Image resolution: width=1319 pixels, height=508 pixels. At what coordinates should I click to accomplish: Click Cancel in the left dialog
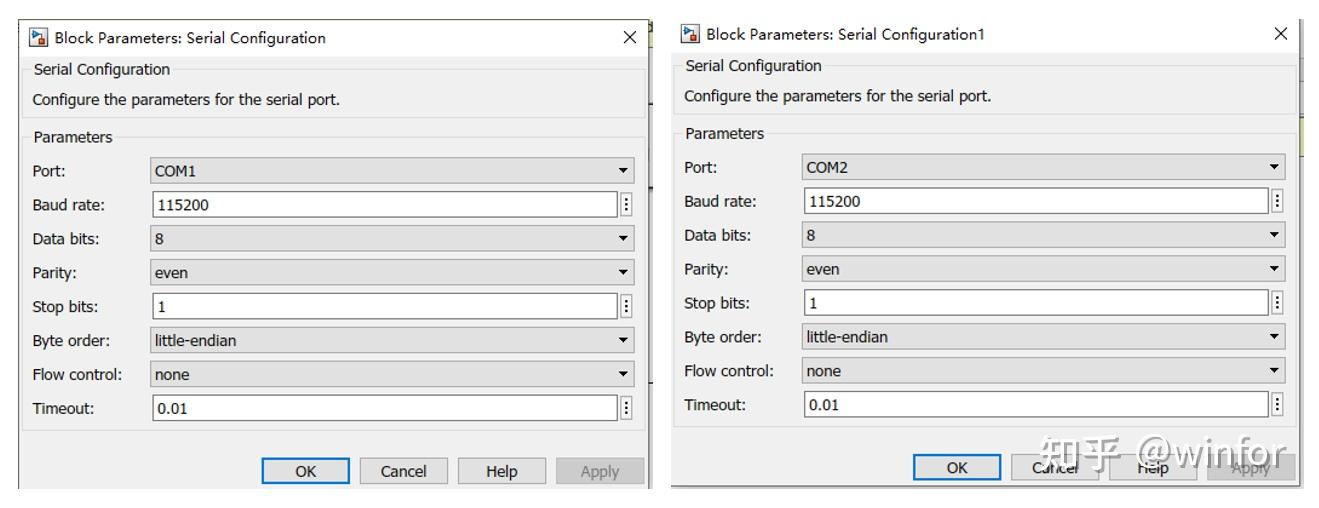(x=404, y=471)
